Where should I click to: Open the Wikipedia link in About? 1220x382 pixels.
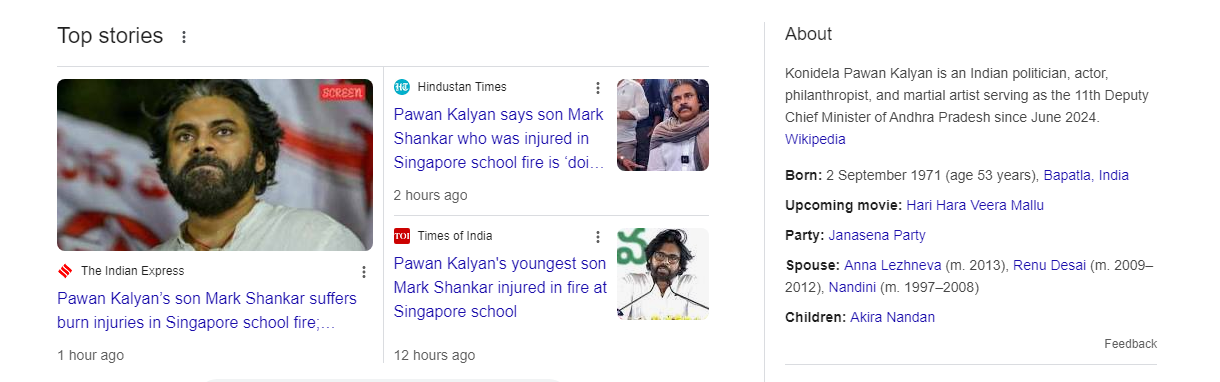point(815,139)
